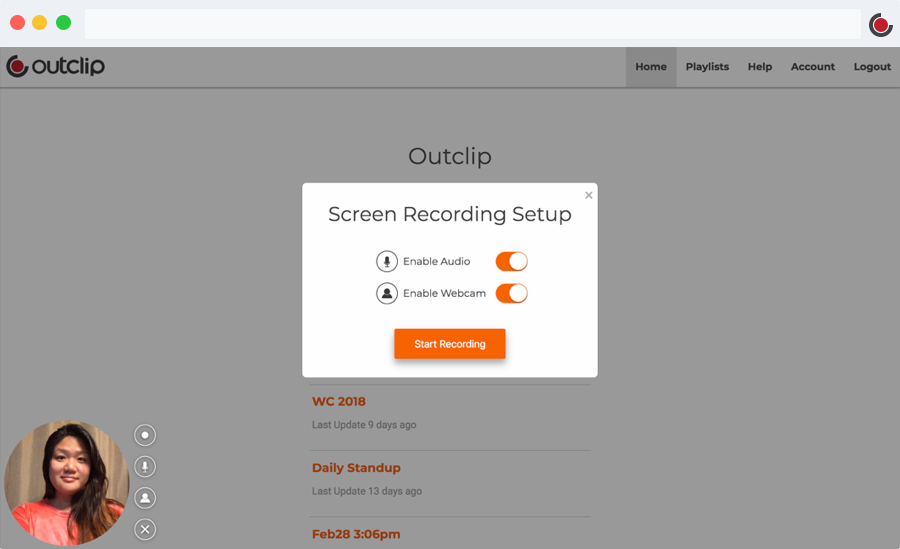Open the Playlists page
900x549 pixels.
pos(707,67)
